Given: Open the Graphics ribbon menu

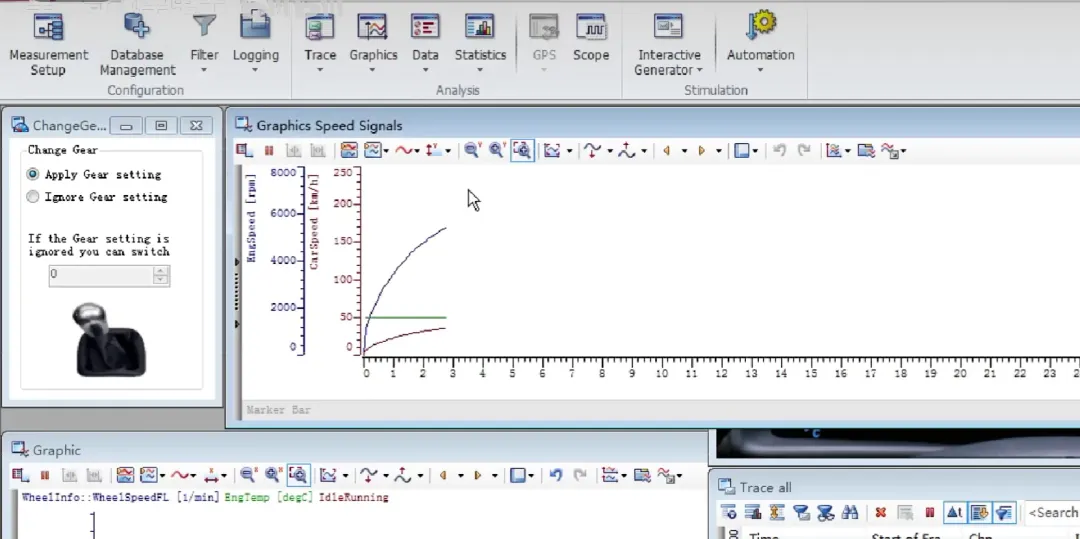Looking at the screenshot, I should click(x=373, y=45).
